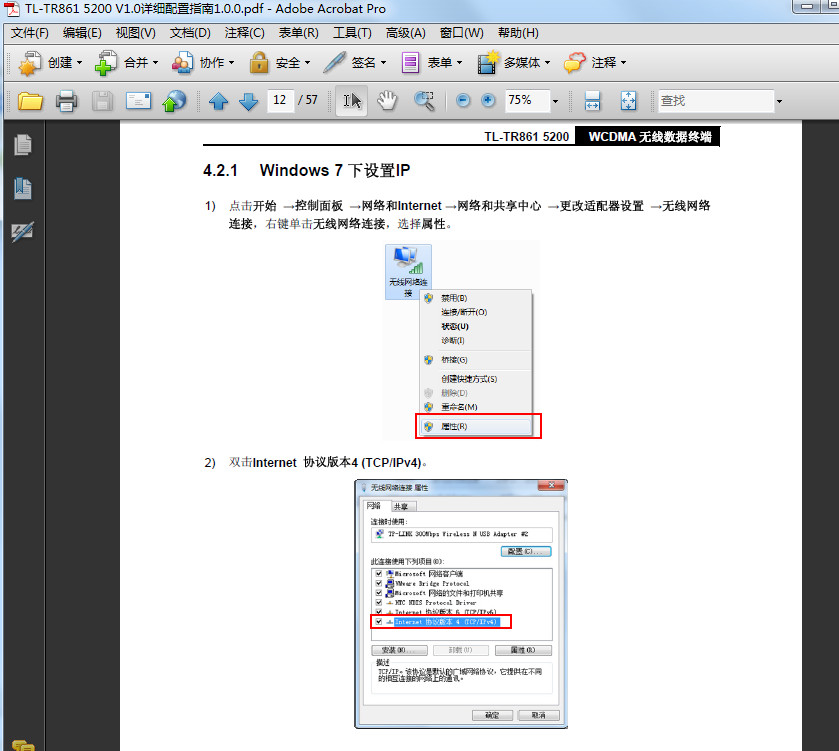Go to previous page with up arrow
This screenshot has width=839, height=751.
tap(218, 101)
